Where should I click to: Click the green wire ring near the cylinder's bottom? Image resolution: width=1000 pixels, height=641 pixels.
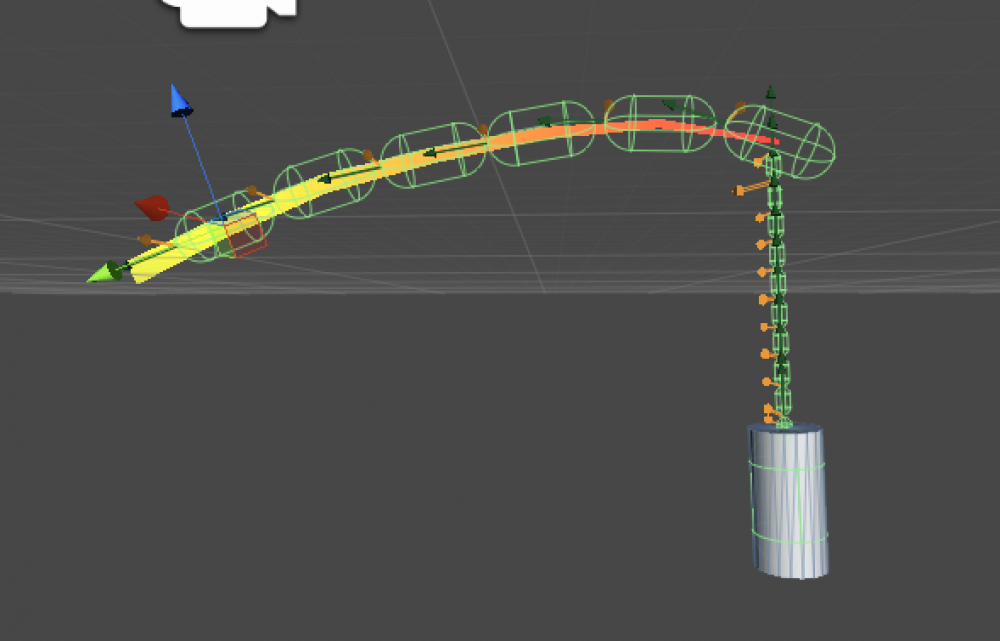point(790,538)
